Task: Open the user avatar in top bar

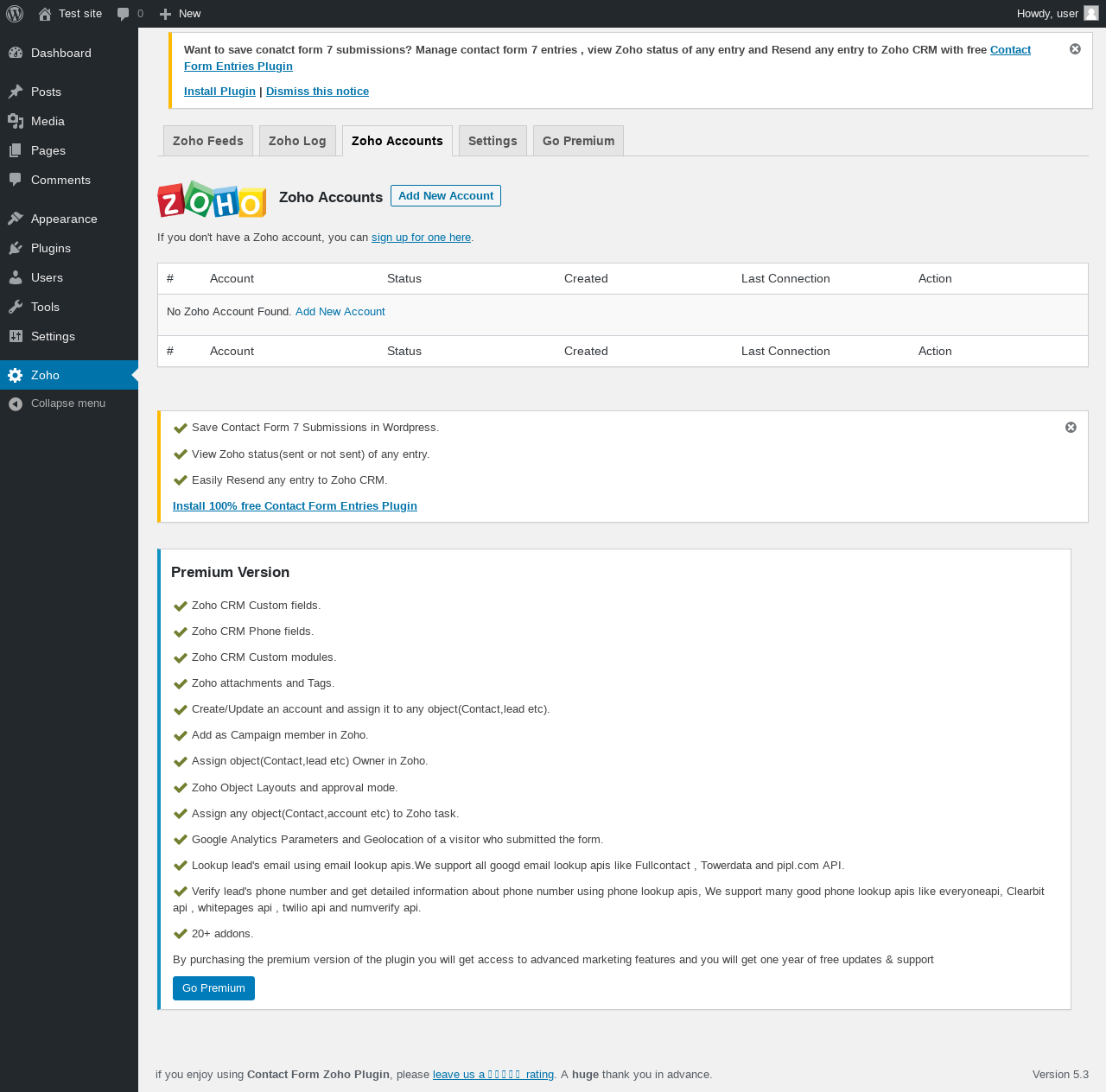Action: (x=1091, y=13)
